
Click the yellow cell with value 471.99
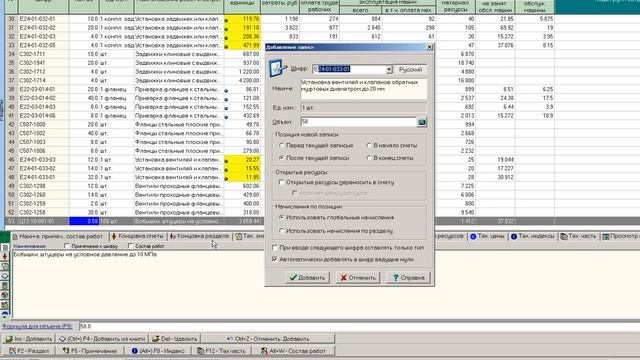[242, 45]
